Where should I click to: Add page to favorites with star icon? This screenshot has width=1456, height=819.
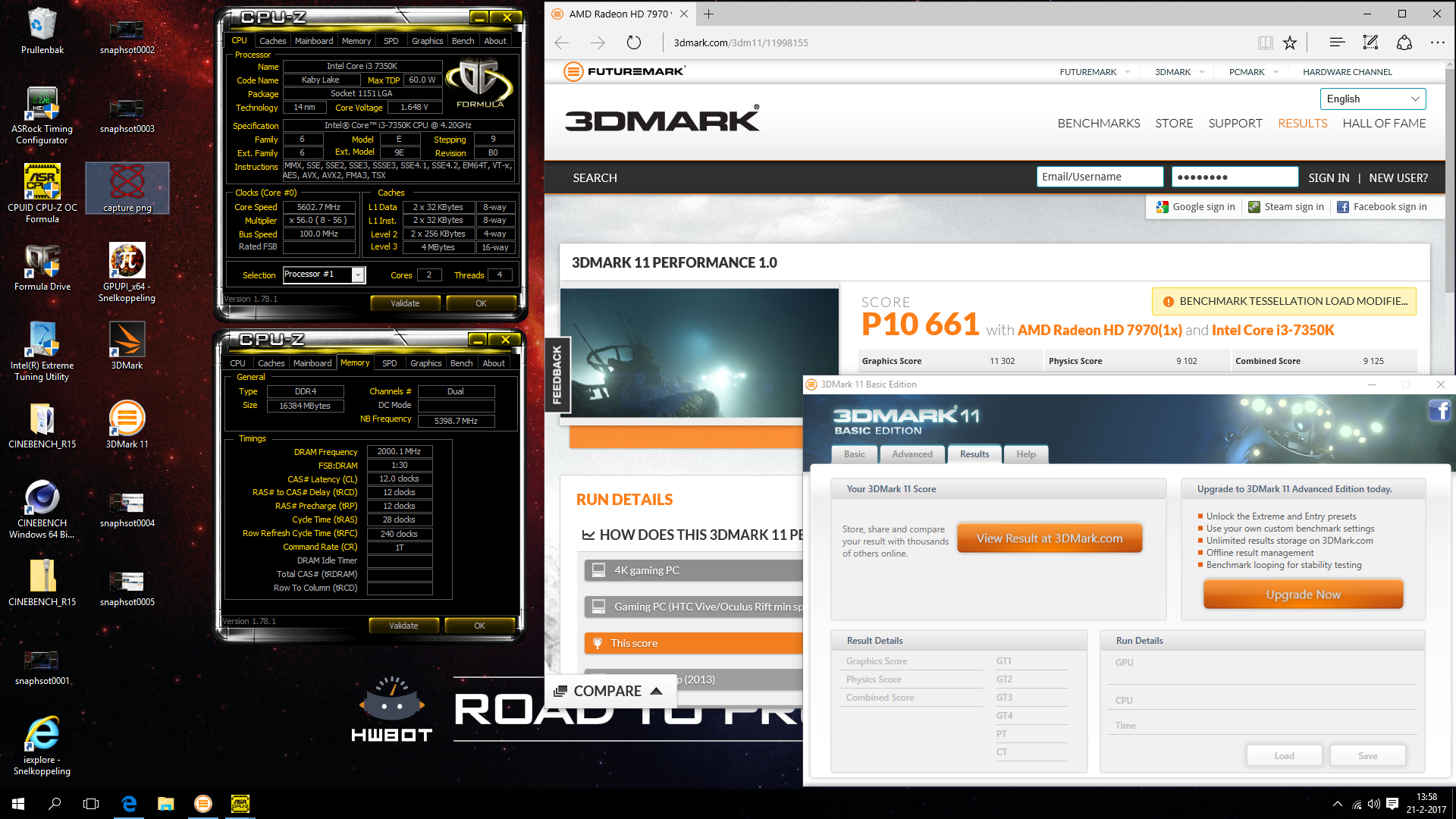(x=1290, y=42)
